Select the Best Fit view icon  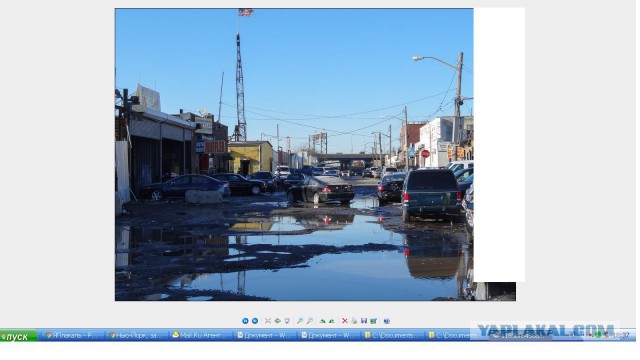click(268, 321)
